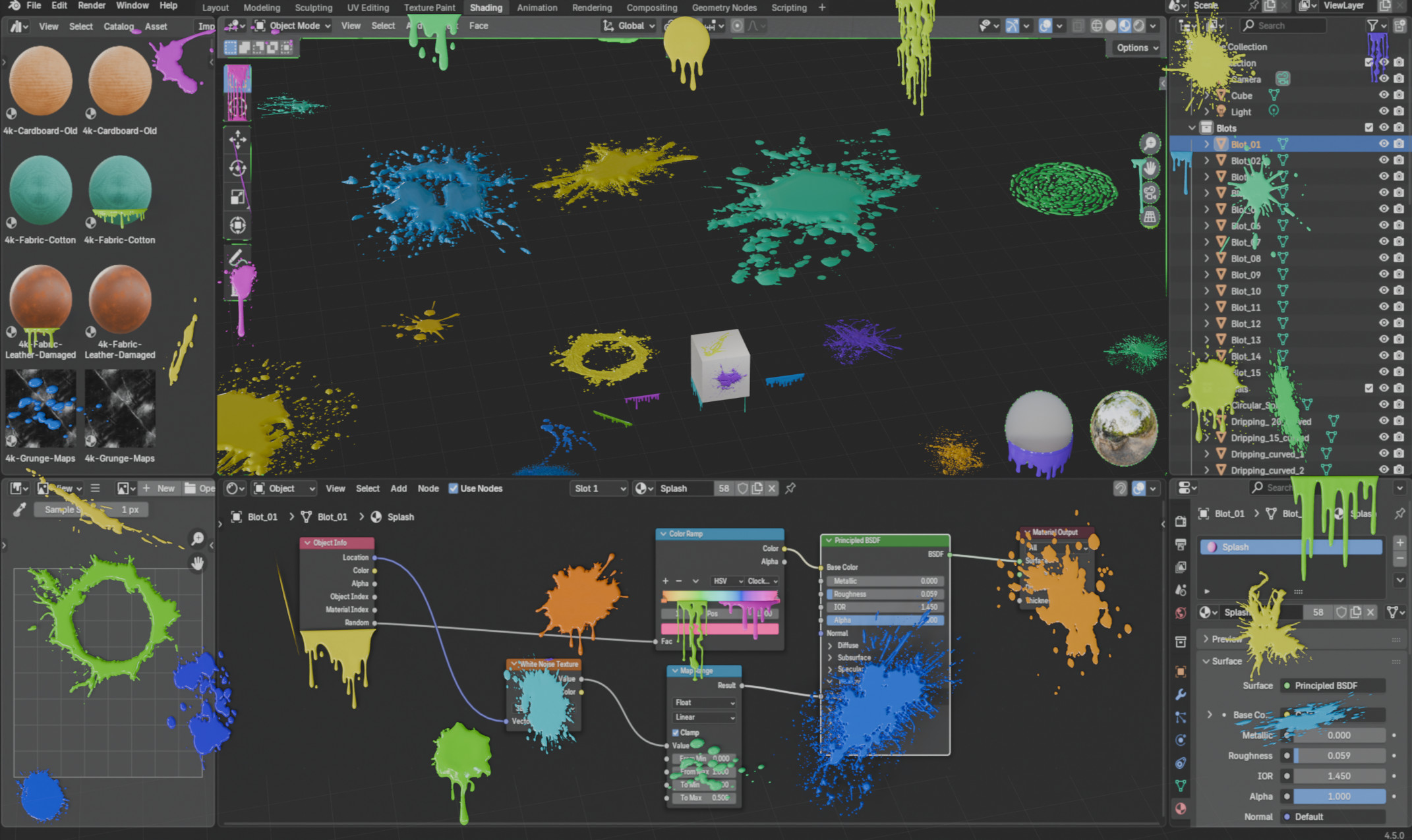Image resolution: width=1412 pixels, height=840 pixels.
Task: Open the Render menu
Action: [92, 5]
